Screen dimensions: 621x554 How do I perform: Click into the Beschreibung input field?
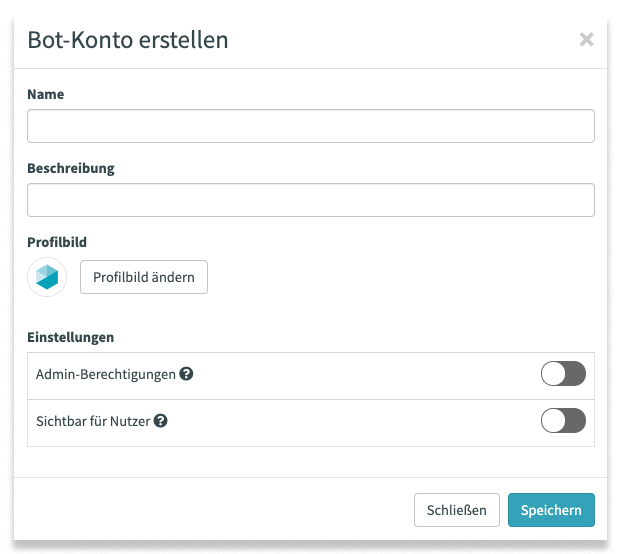click(x=310, y=200)
